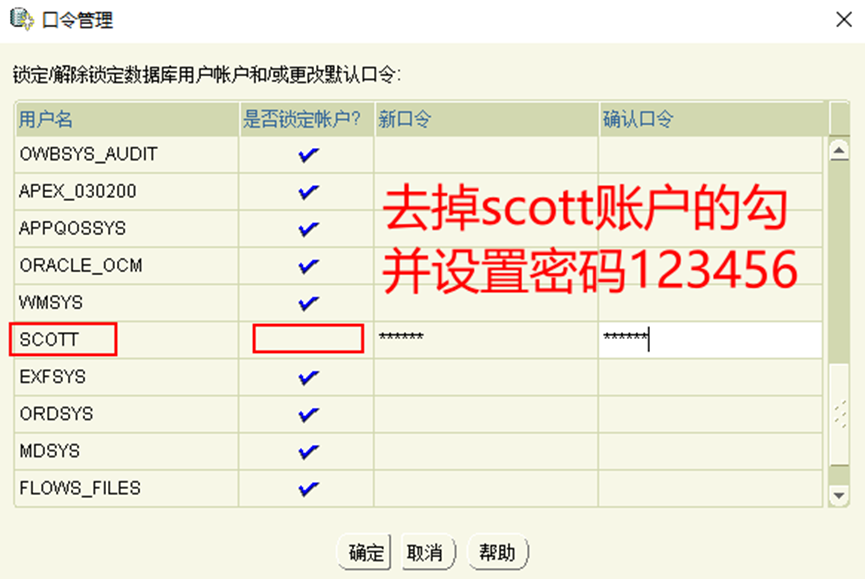The image size is (865, 579).
Task: Open help with the 帮助 button
Action: (497, 552)
